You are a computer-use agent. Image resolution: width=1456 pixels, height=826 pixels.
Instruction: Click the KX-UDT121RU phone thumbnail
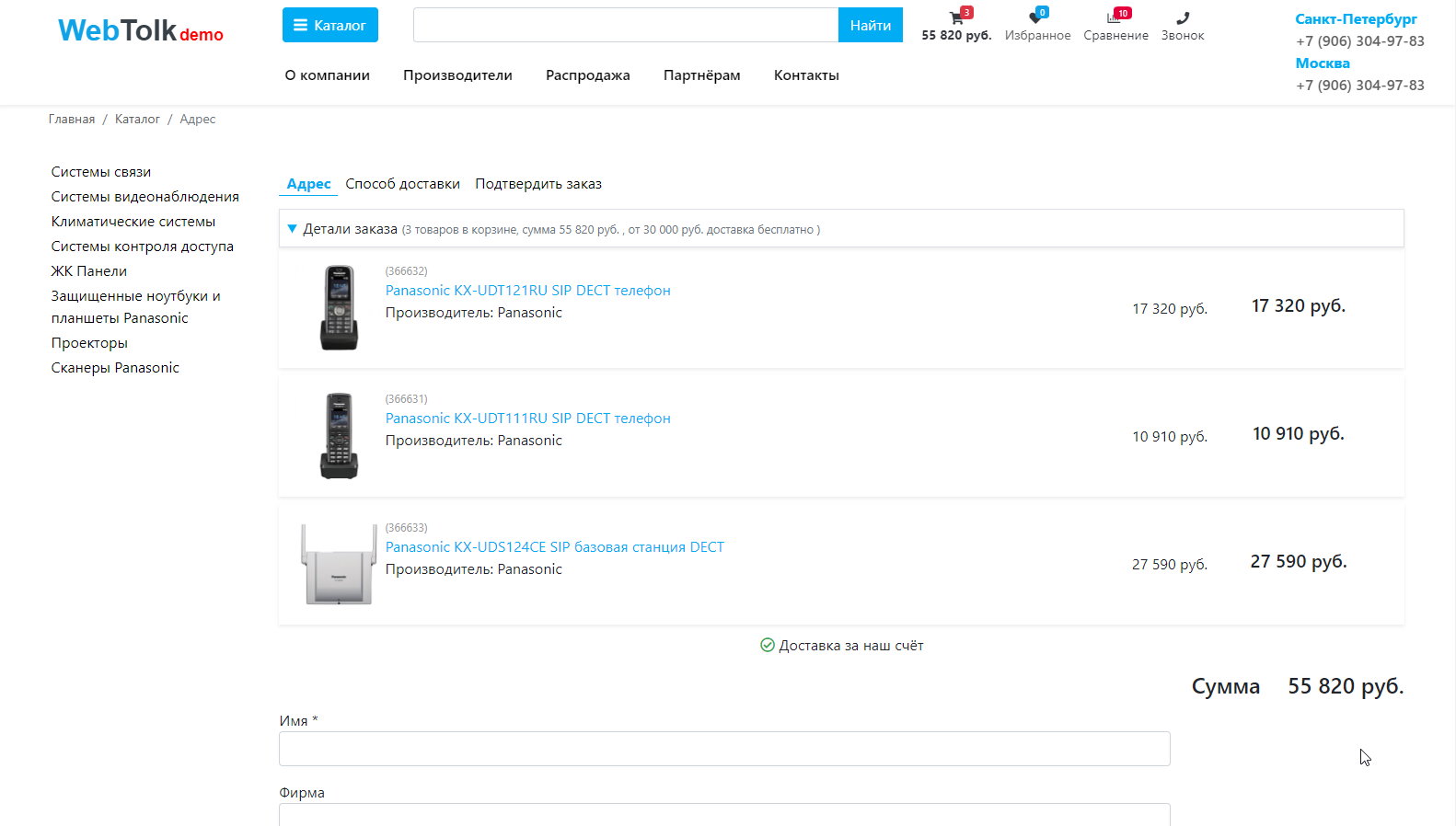click(x=339, y=308)
